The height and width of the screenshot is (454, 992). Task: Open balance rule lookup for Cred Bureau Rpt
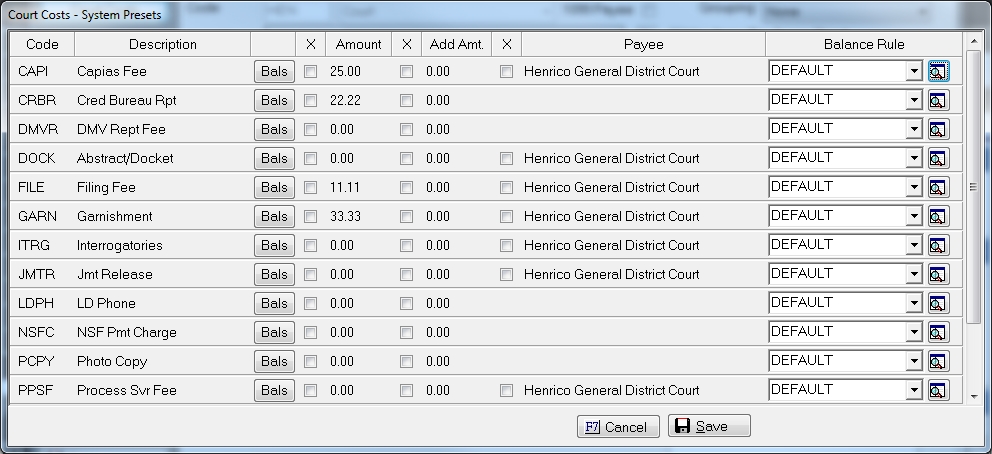point(938,100)
